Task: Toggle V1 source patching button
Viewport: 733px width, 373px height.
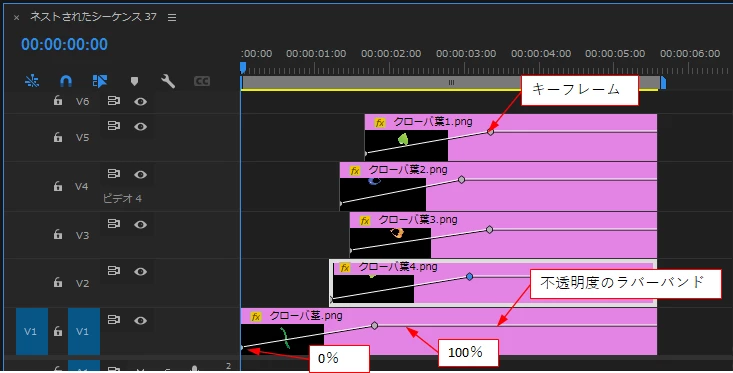Action: [32, 331]
